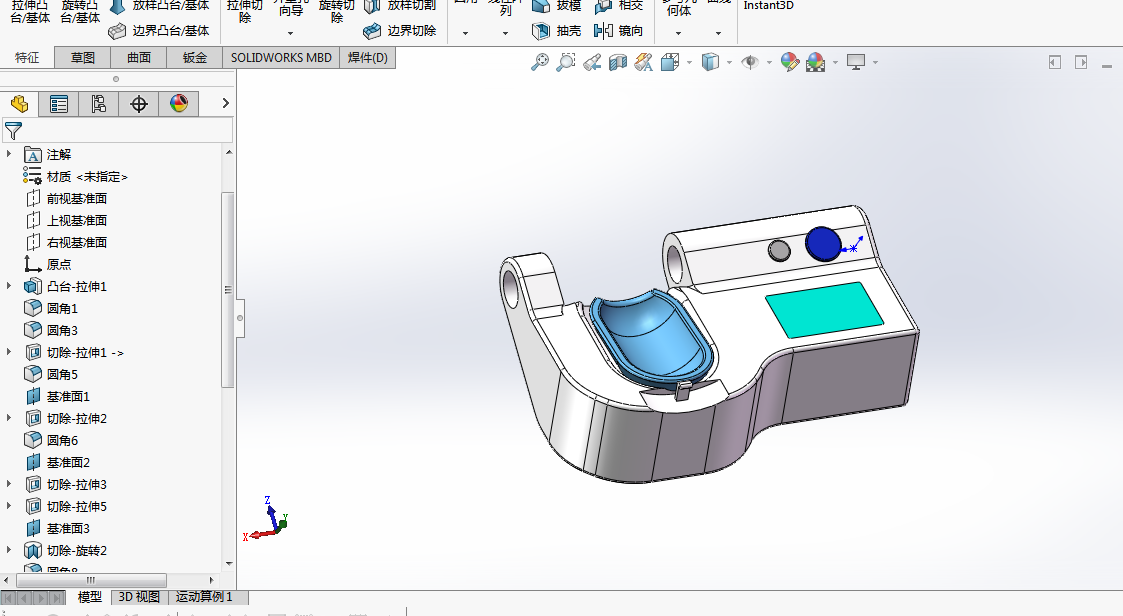Open the DisplayManager color wheel tab

pos(179,104)
